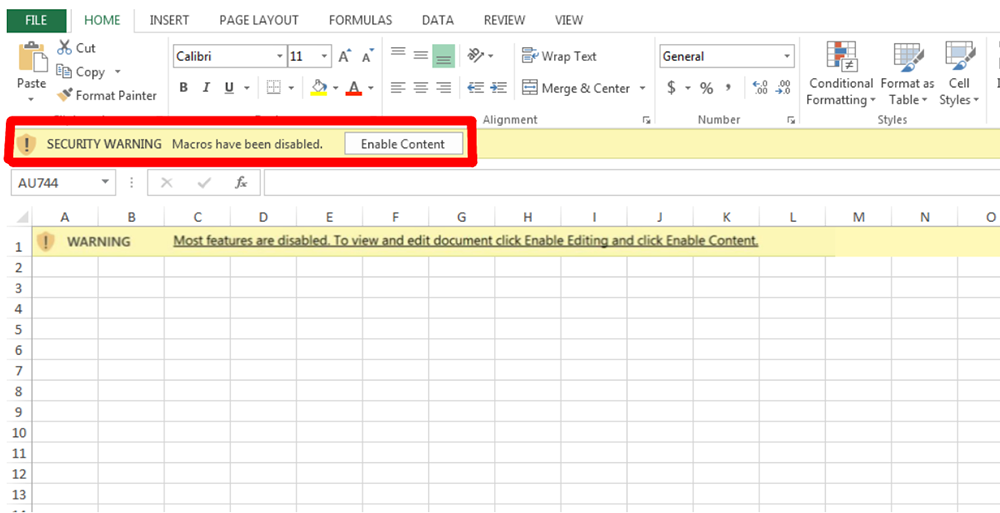Toggle Bold formatting
Screen dimensions: 1000x513
tap(183, 88)
